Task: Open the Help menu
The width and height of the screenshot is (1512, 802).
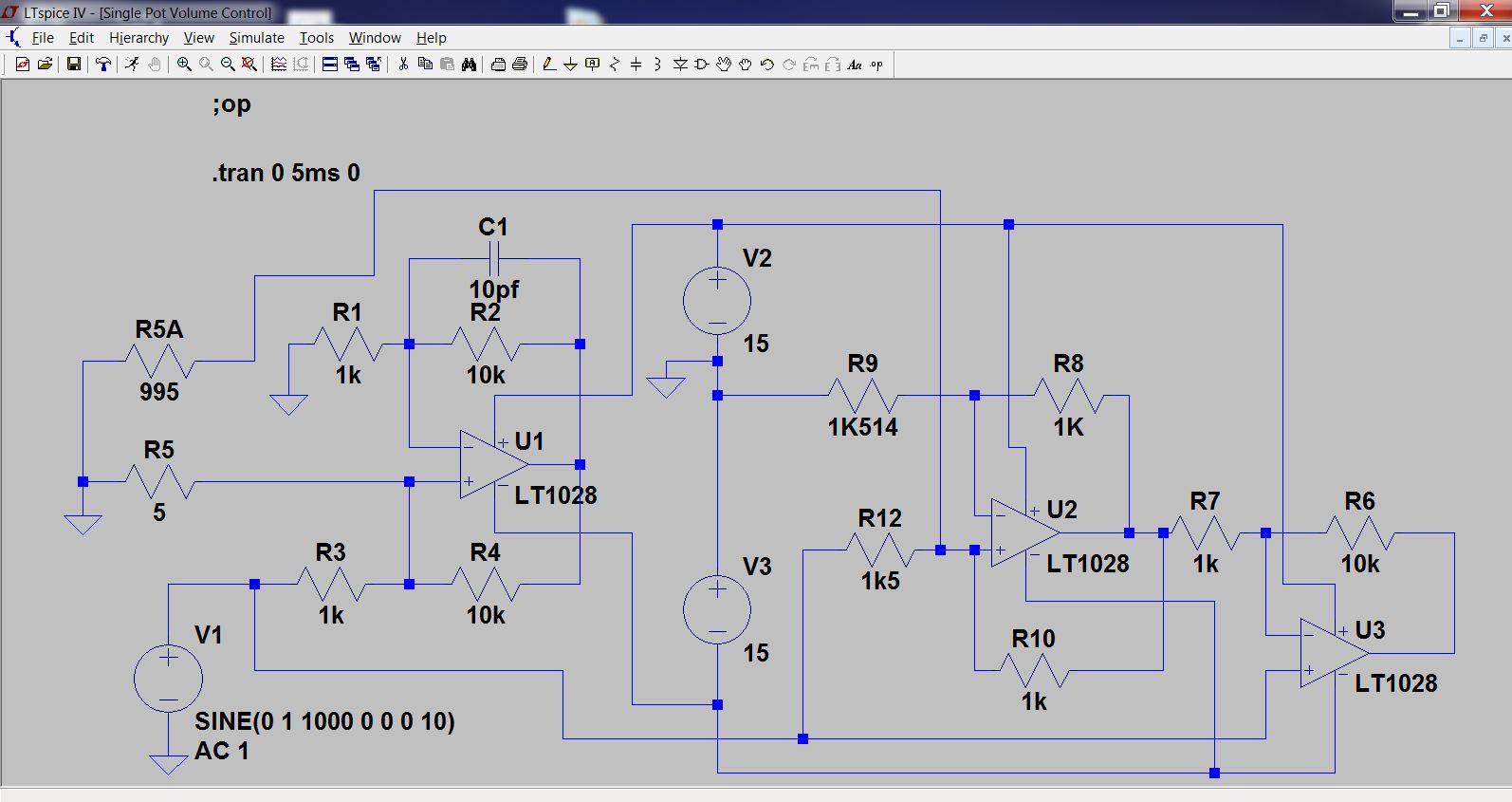Action: click(431, 38)
